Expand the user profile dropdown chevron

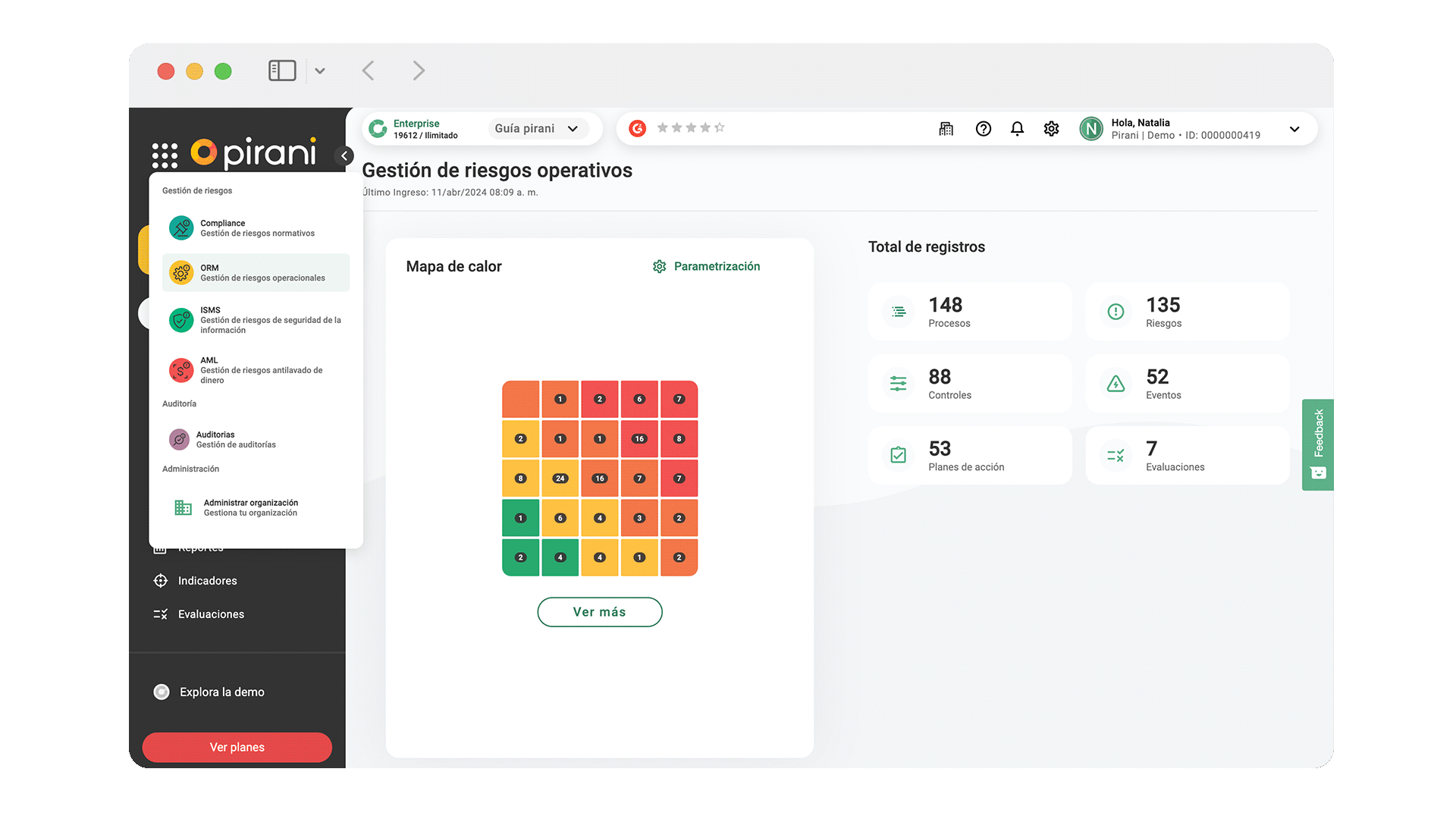1294,129
